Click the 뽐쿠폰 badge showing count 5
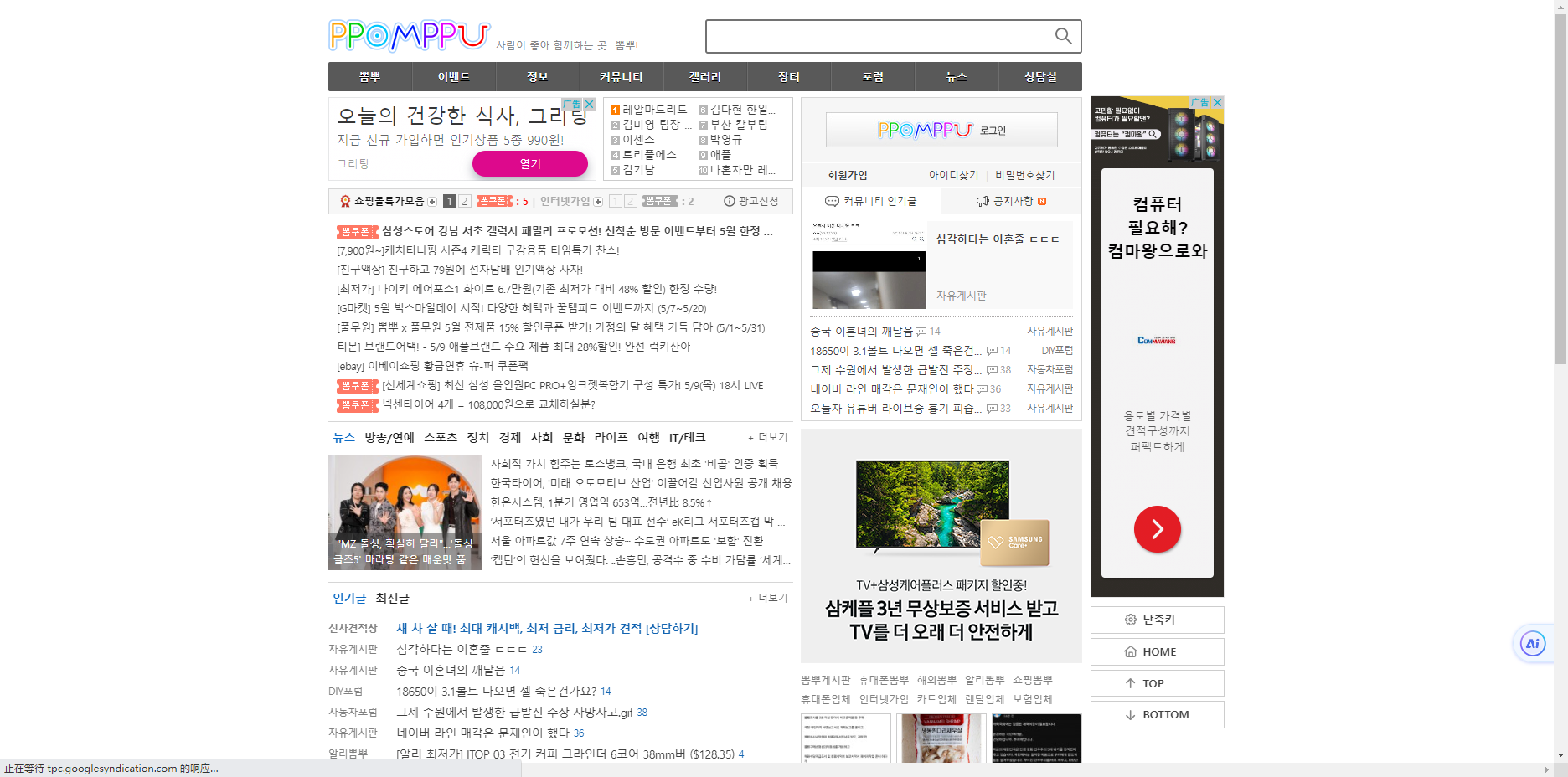1568x777 pixels. pos(494,201)
